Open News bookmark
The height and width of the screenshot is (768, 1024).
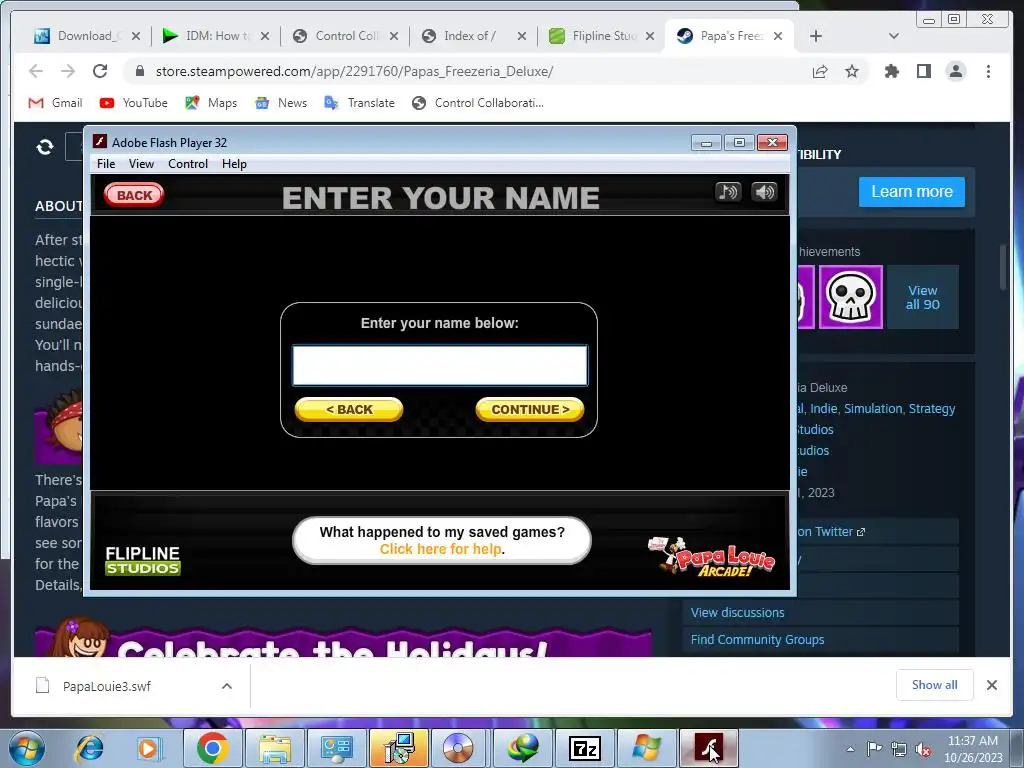click(x=281, y=103)
